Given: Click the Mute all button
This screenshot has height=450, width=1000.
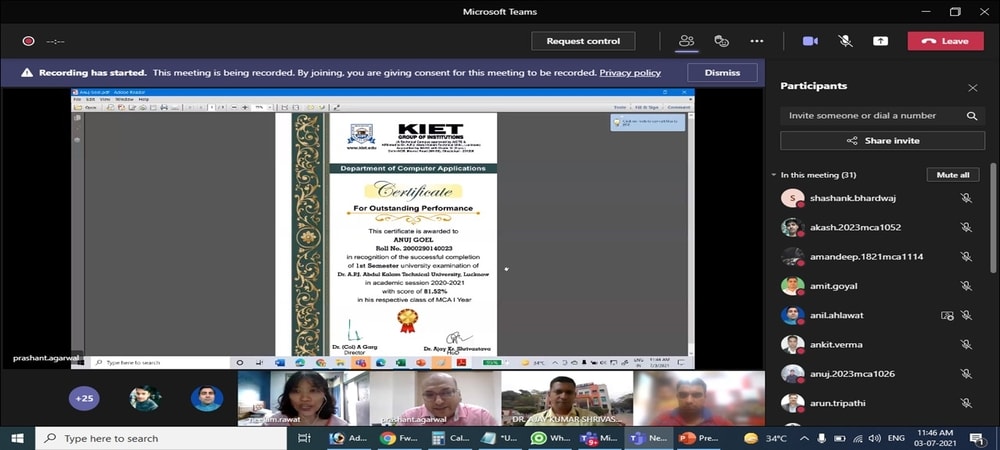Looking at the screenshot, I should click(x=952, y=175).
